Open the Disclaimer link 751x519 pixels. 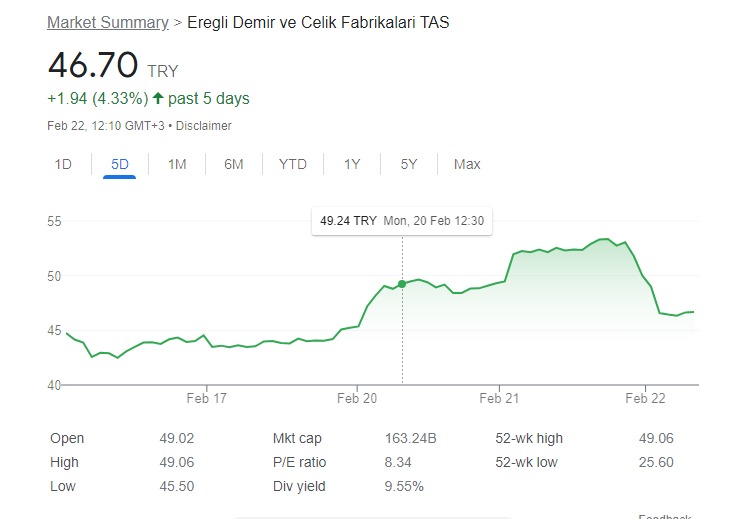pyautogui.click(x=204, y=126)
